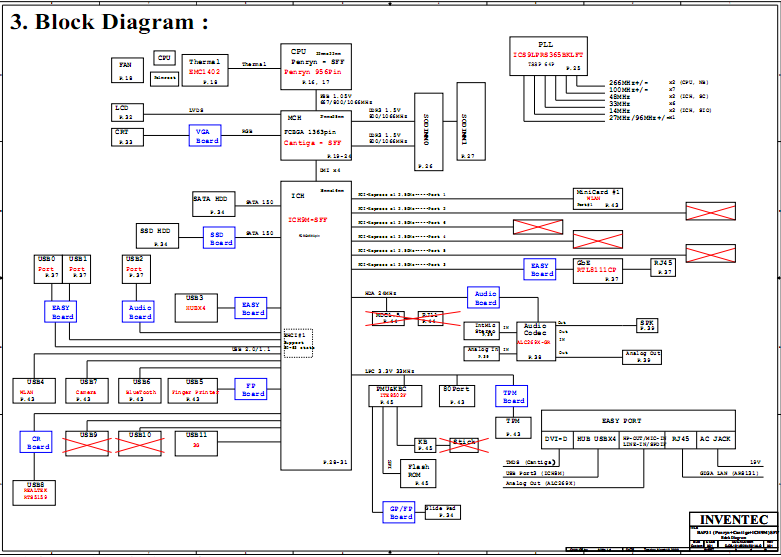The image size is (781, 557).
Task: Select the USB2 Port block
Action: tap(136, 270)
